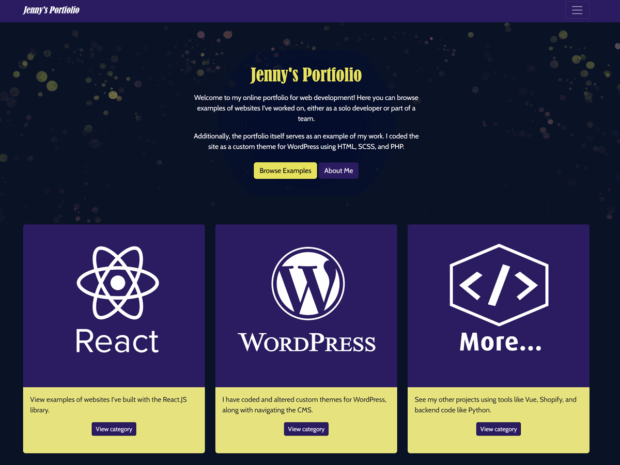Click the WordPress wordmark text in the card

(307, 342)
